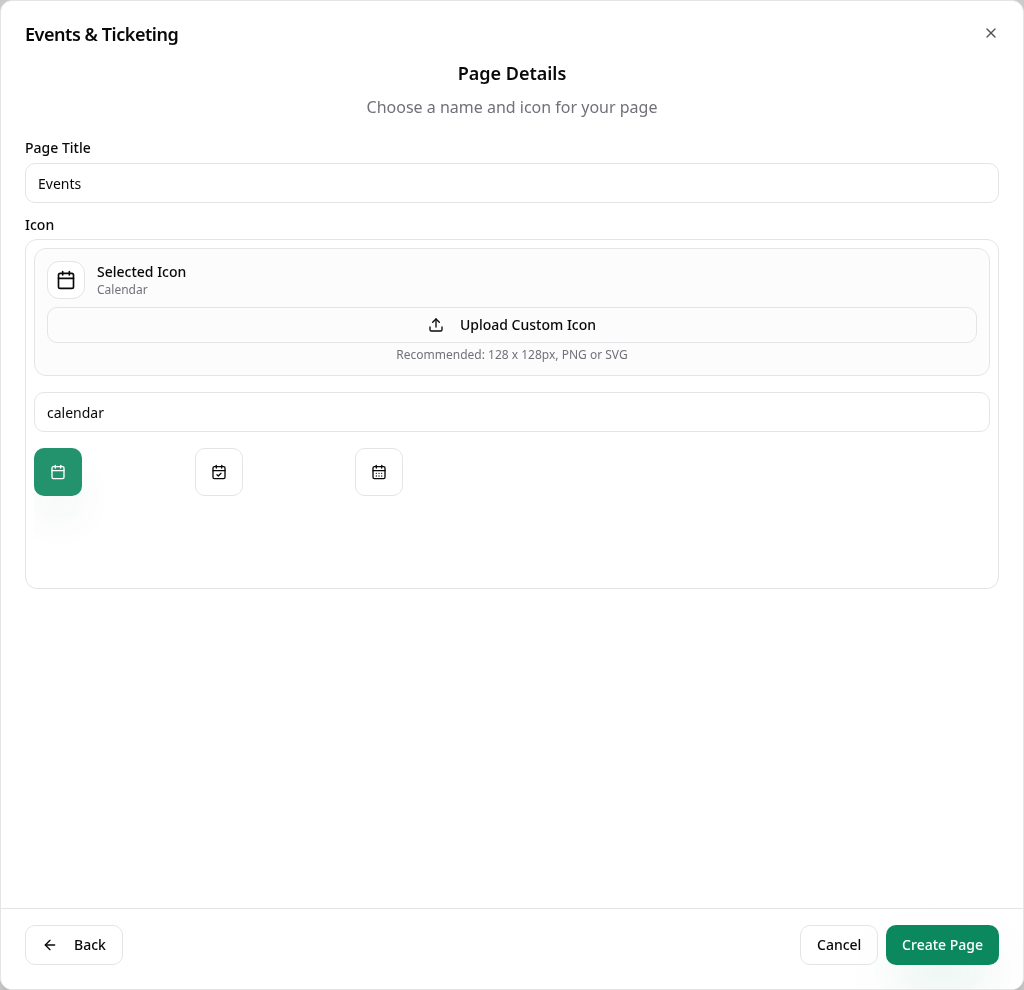
Task: Click the 'Page Details' heading
Action: (512, 74)
